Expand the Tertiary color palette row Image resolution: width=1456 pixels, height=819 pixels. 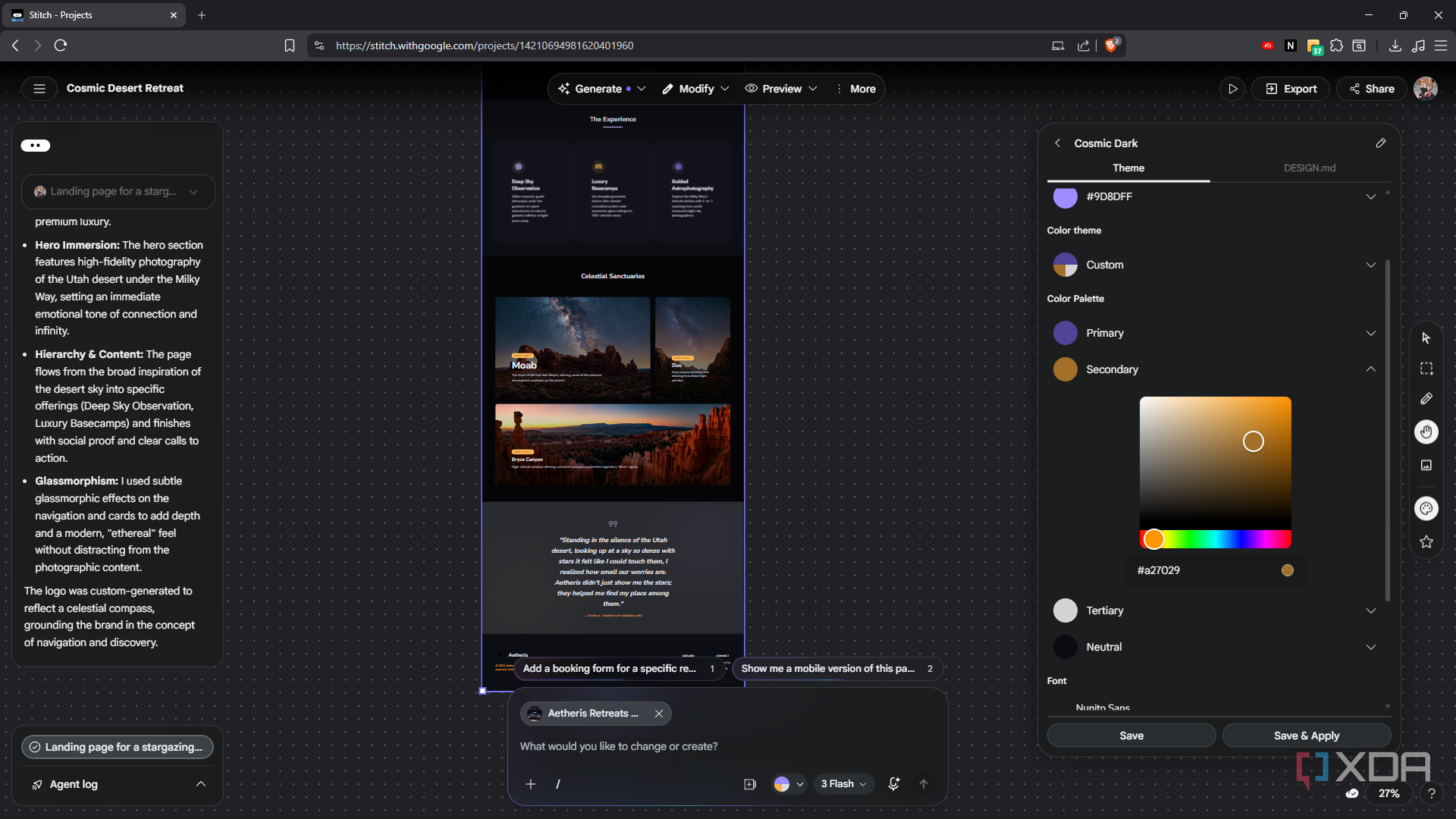click(1215, 610)
